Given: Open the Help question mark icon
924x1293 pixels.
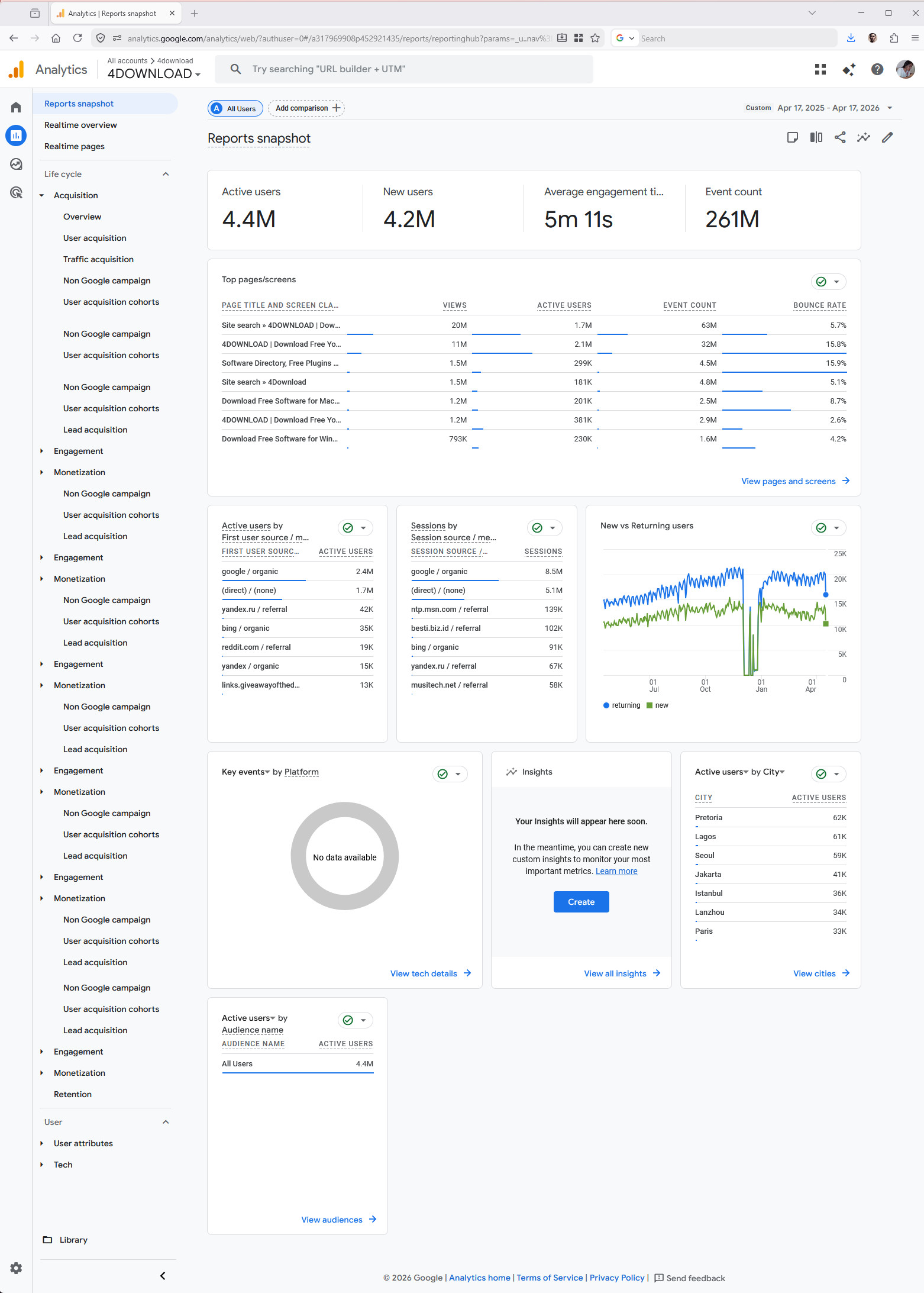Looking at the screenshot, I should tap(877, 69).
